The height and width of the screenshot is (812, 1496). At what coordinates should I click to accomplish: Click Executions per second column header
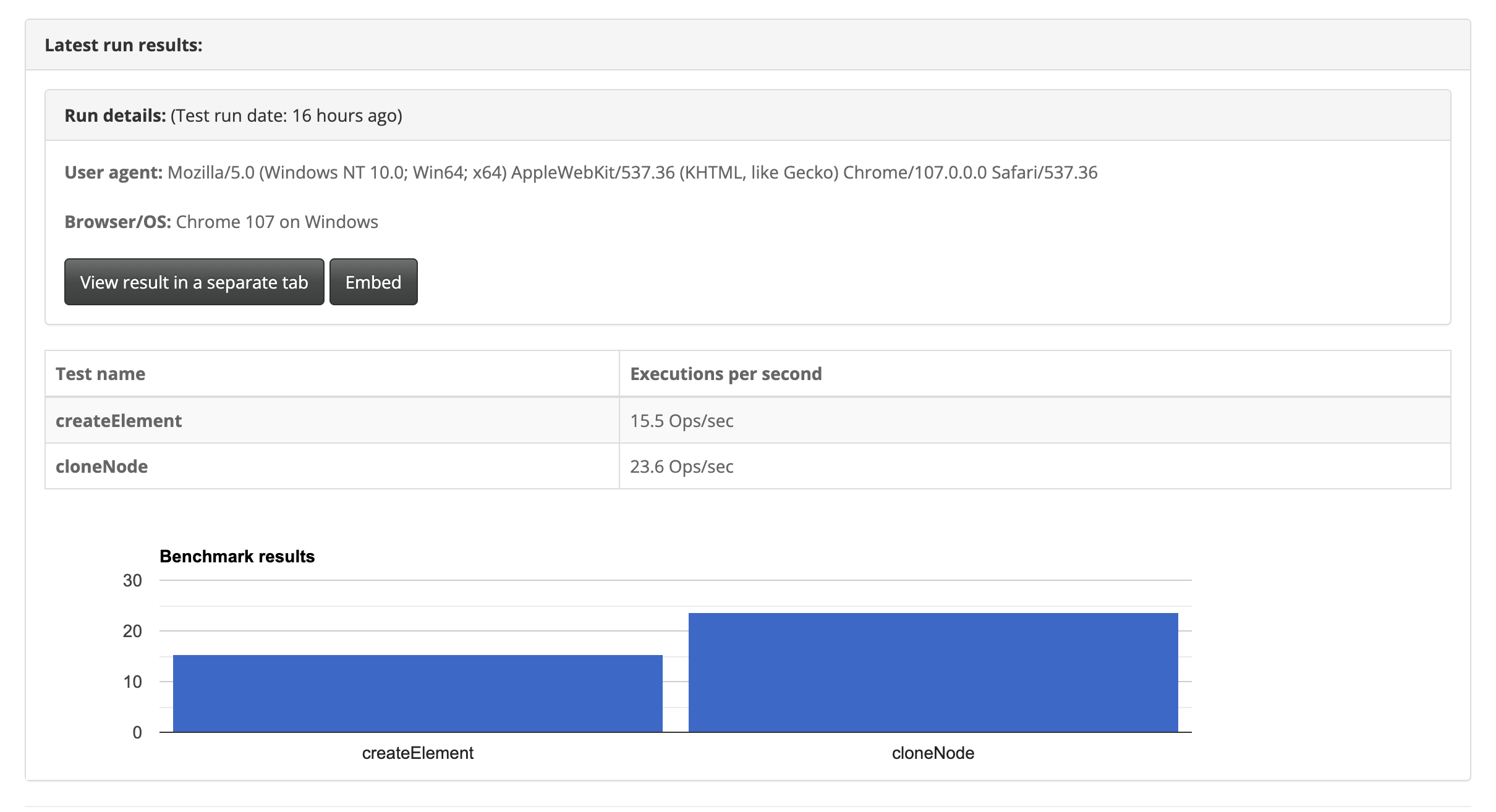[x=726, y=374]
